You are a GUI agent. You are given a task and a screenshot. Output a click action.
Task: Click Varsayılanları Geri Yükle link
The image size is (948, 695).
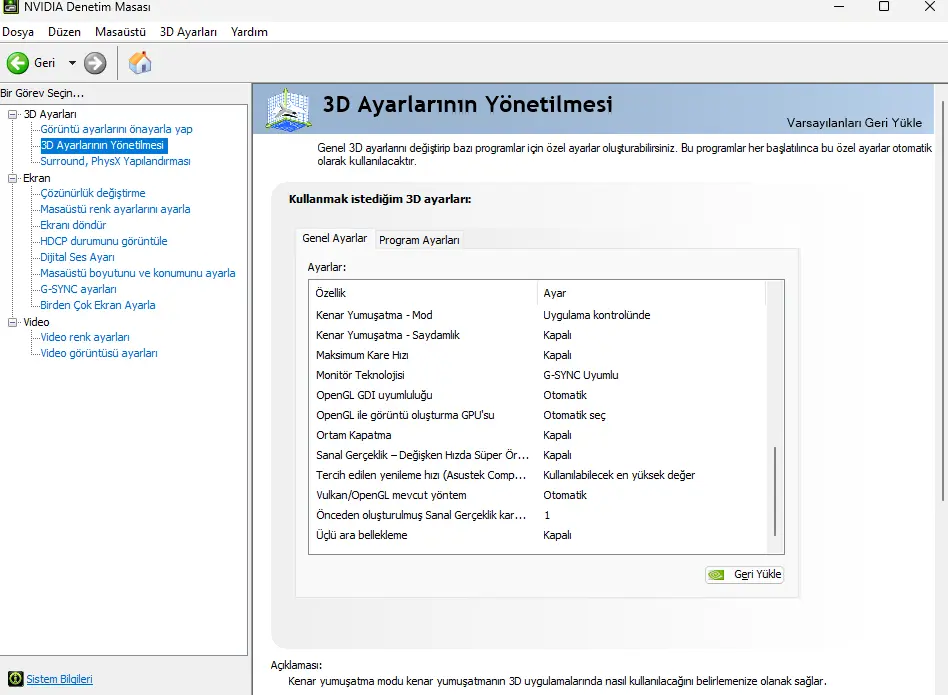click(x=854, y=123)
